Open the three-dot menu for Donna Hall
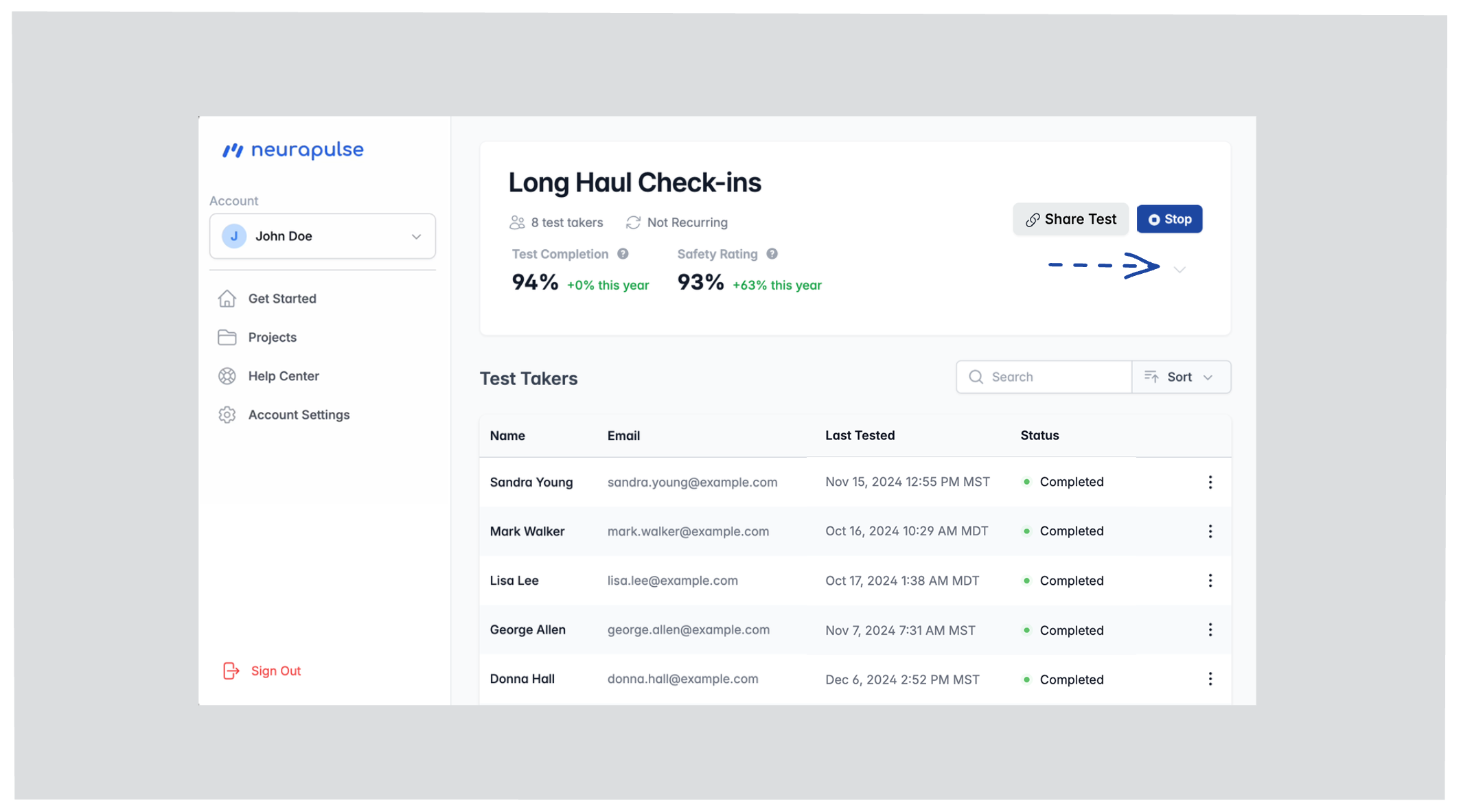Screen dimensions: 1461x812 click(x=1210, y=679)
